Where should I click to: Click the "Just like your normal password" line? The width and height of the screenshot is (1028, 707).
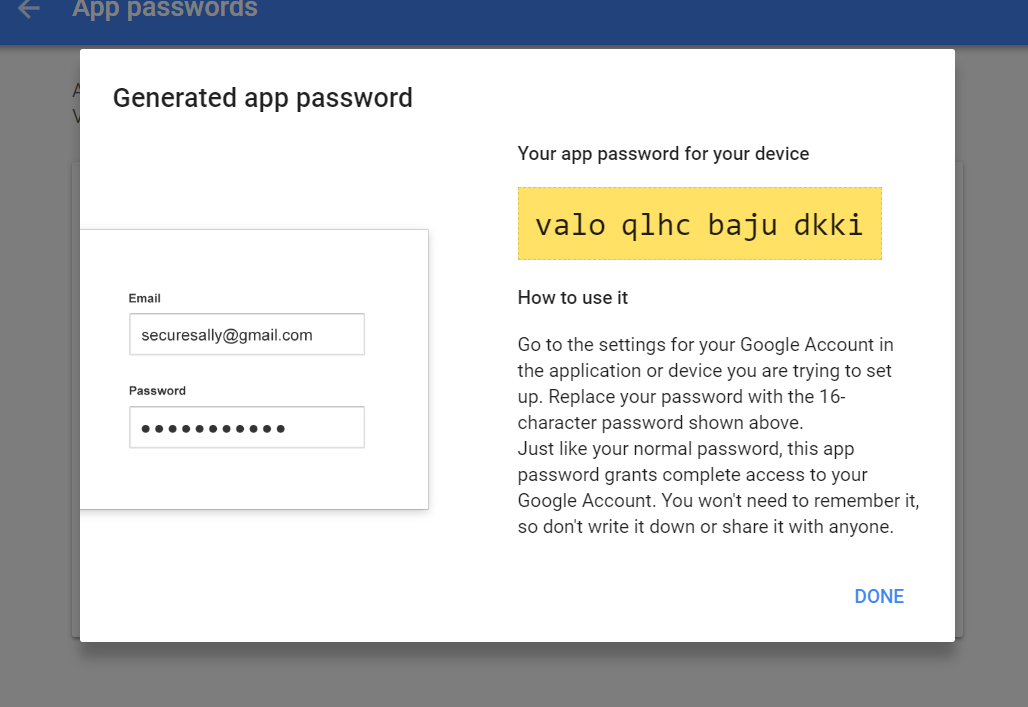click(x=685, y=449)
